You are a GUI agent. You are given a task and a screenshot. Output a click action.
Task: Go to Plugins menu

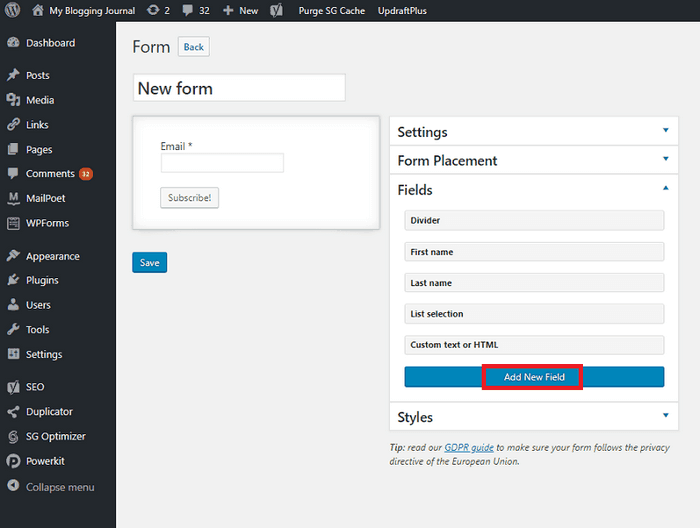point(42,280)
